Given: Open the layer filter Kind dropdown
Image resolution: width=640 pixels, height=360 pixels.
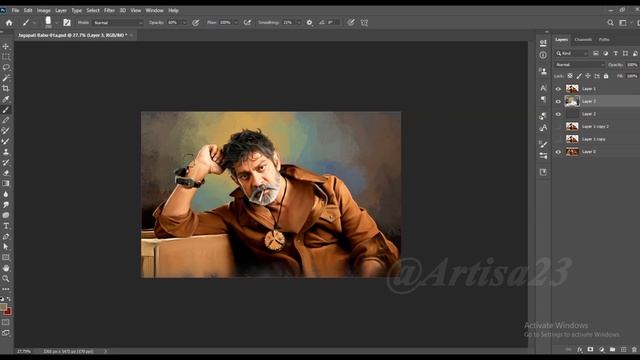Looking at the screenshot, I should tap(572, 53).
